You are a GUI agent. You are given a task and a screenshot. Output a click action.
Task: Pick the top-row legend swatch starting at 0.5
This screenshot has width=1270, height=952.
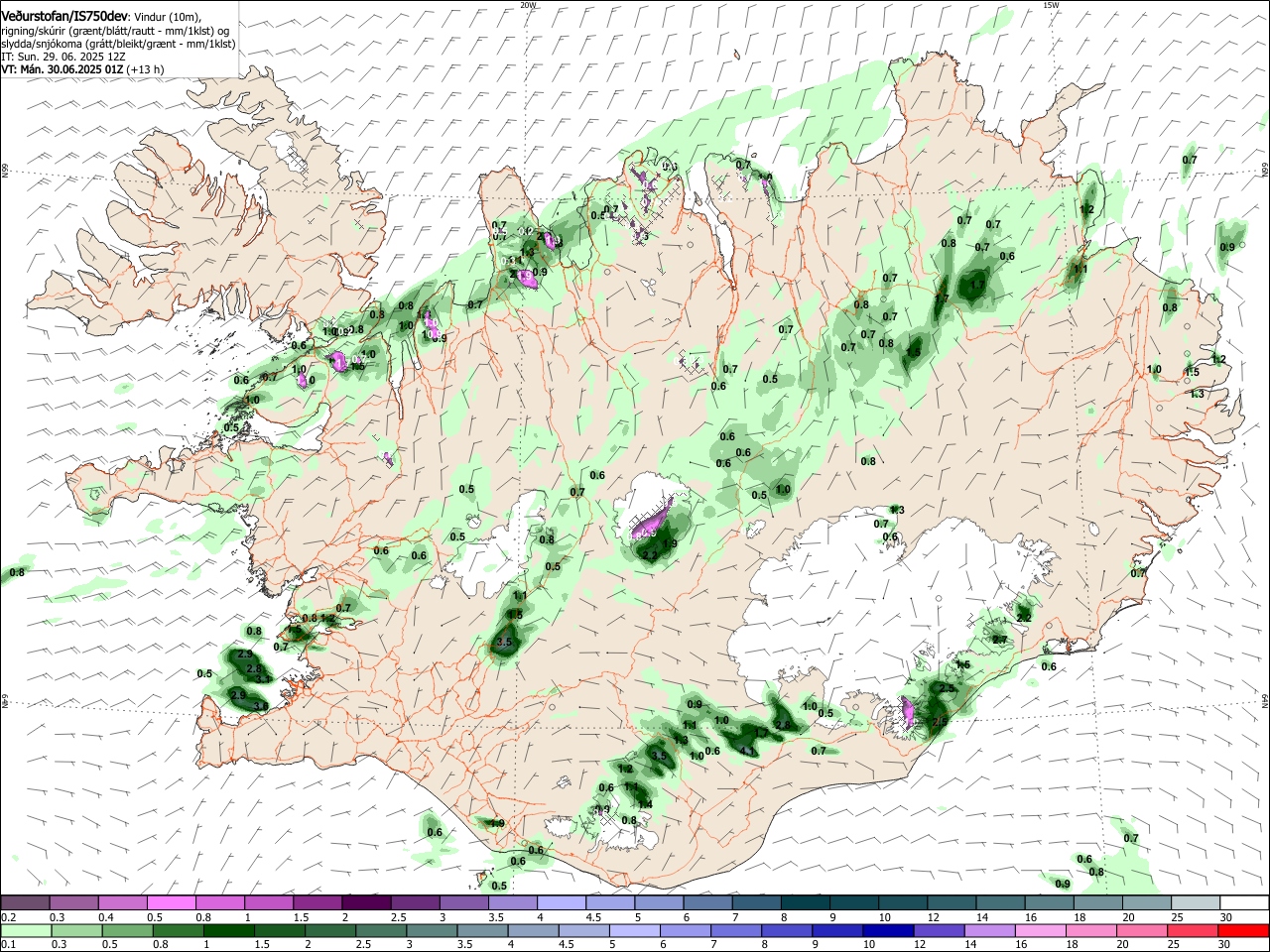pyautogui.click(x=171, y=902)
